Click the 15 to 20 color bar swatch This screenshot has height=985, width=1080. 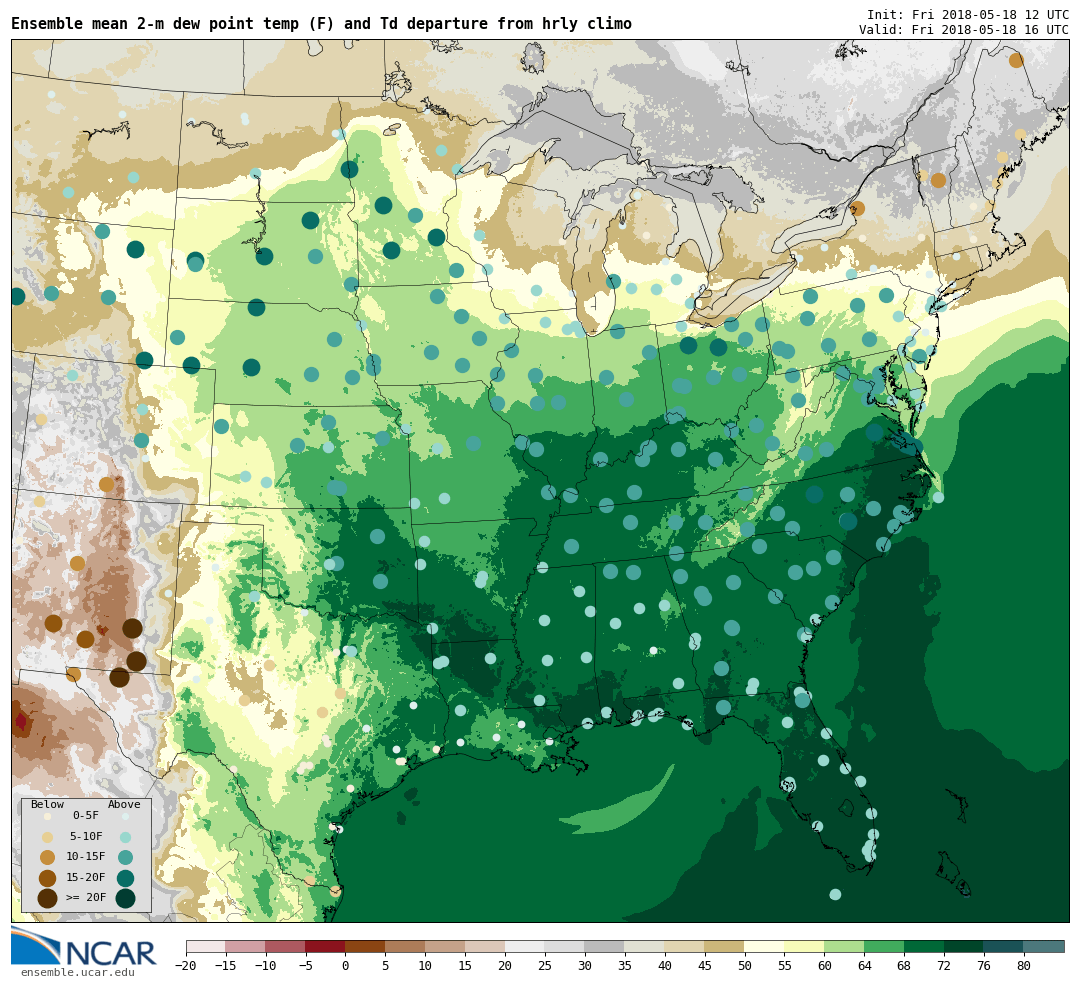[x=486, y=947]
